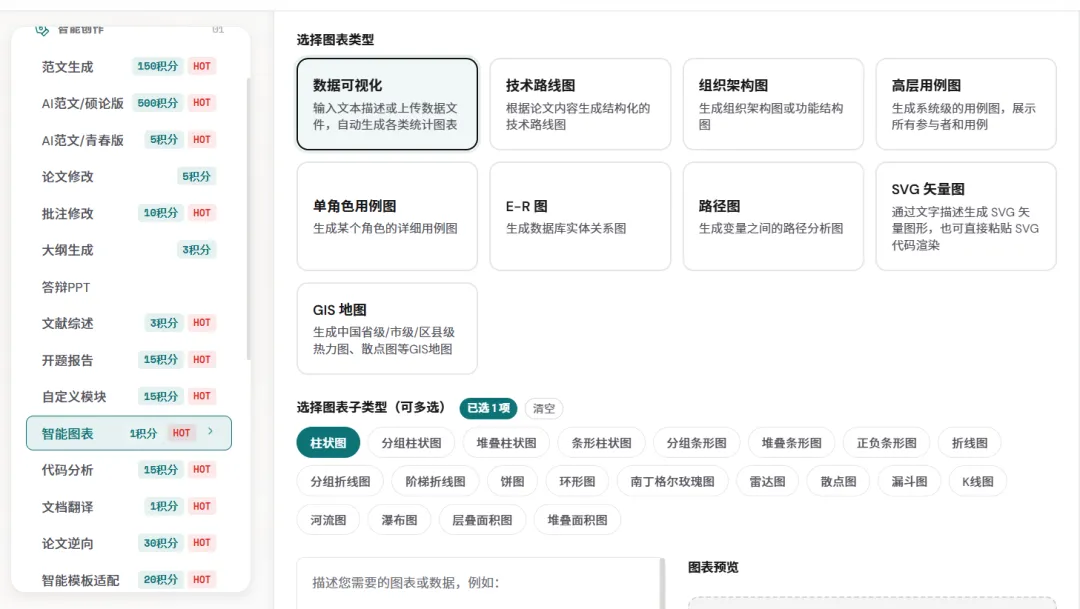This screenshot has height=609, width=1080.
Task: Open 文档翻译 sidebar item
Action: pos(129,507)
